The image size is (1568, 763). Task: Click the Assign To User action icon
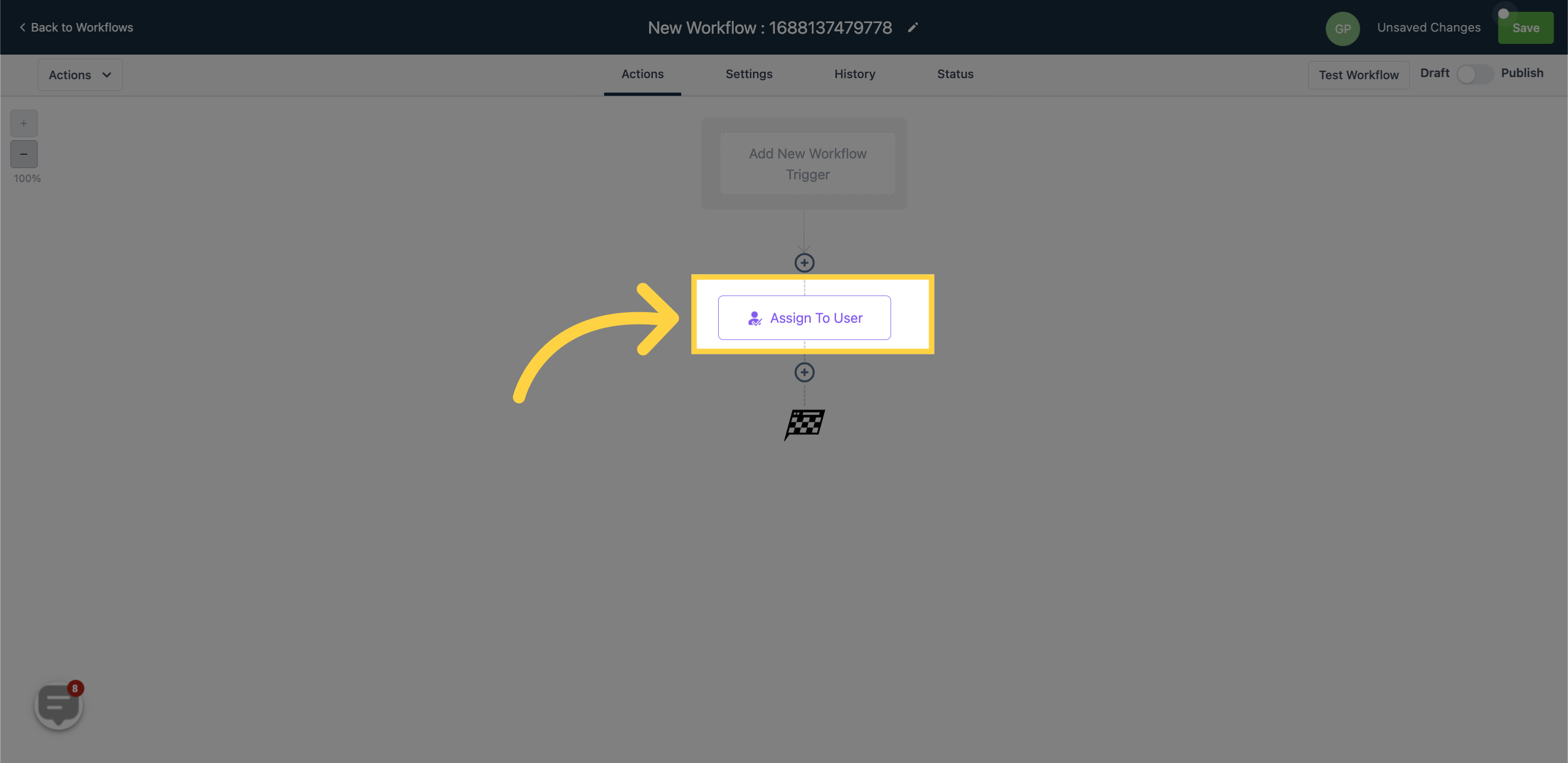755,317
